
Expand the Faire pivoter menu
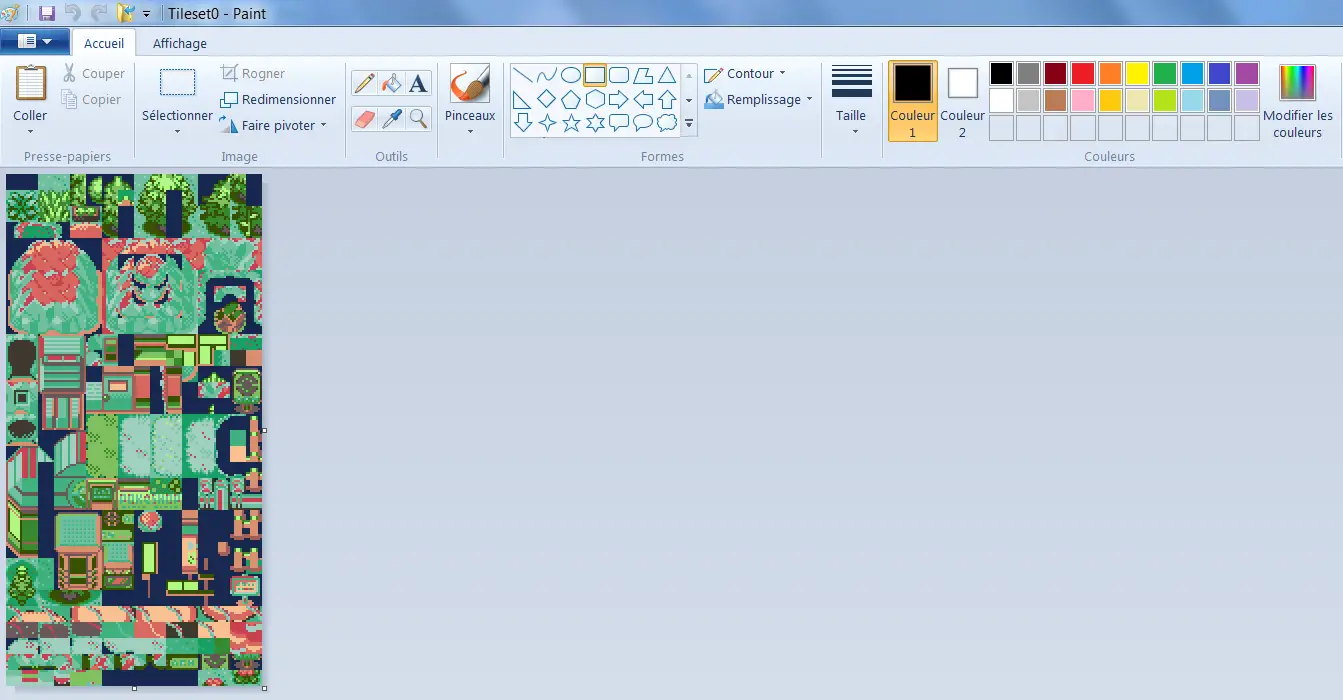click(x=324, y=126)
